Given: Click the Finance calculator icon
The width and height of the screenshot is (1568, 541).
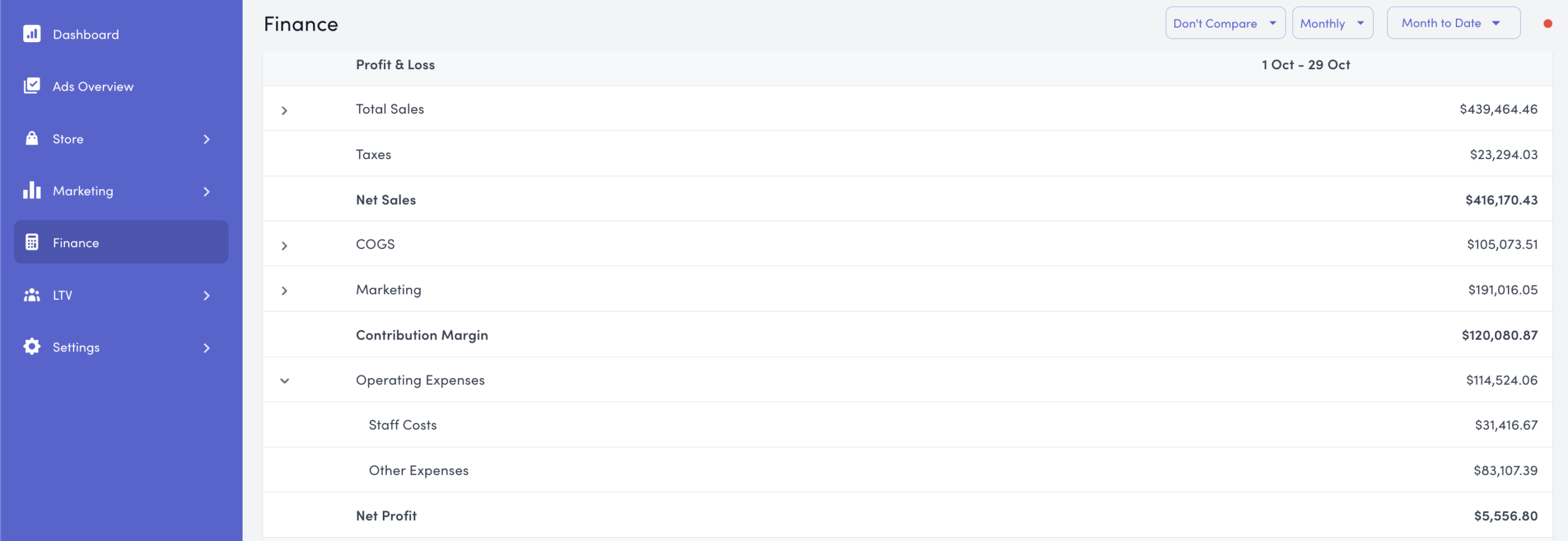Looking at the screenshot, I should point(32,242).
